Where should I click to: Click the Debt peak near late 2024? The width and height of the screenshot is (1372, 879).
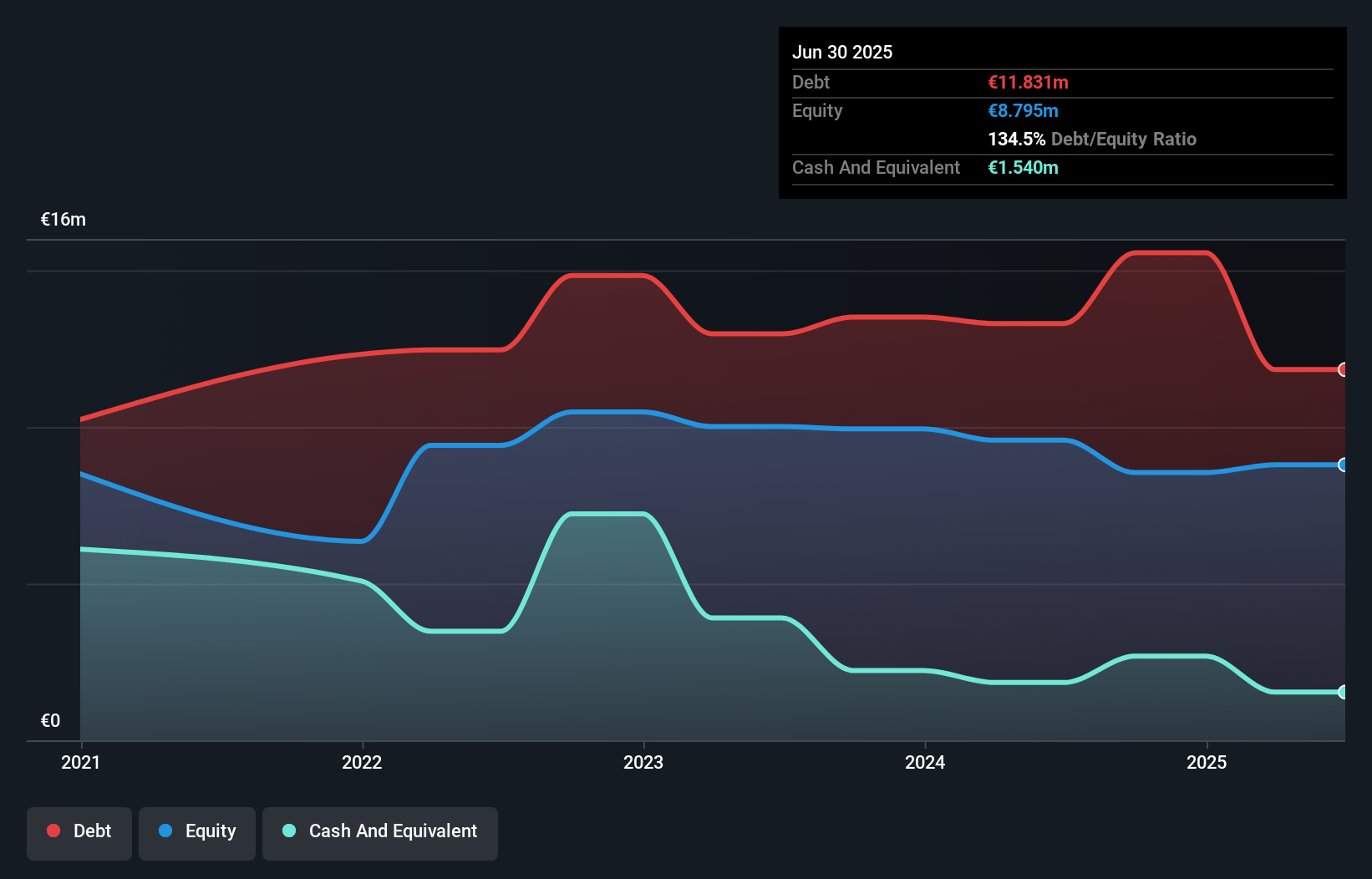click(1170, 252)
